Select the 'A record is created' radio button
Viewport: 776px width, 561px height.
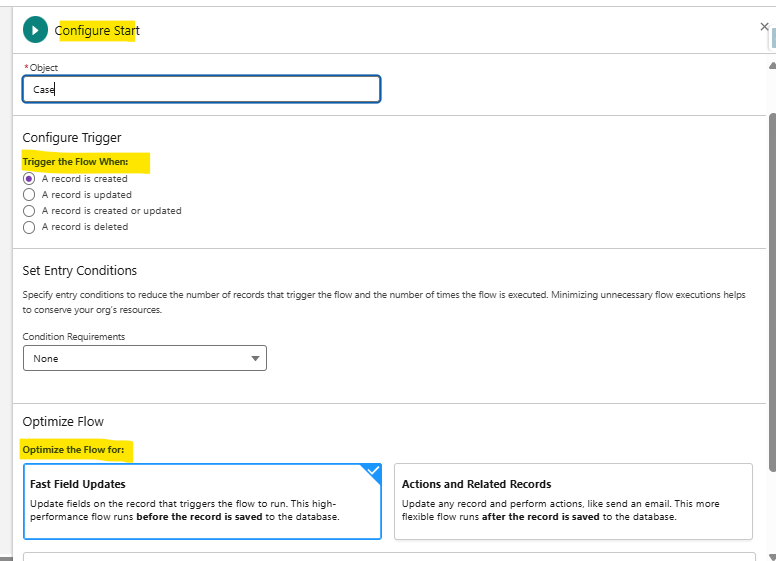pyautogui.click(x=29, y=179)
